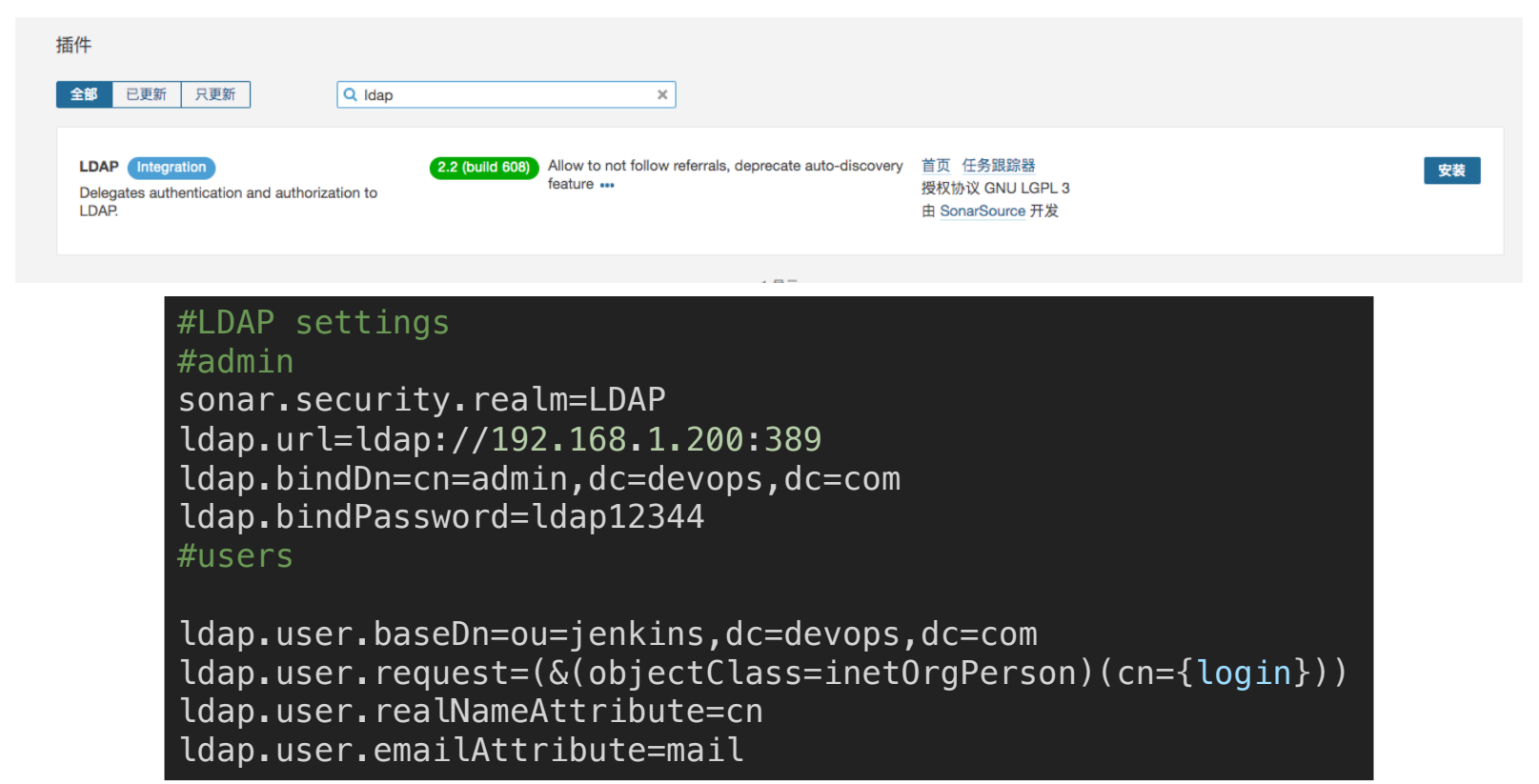Click the release note about referrals

coord(725,175)
